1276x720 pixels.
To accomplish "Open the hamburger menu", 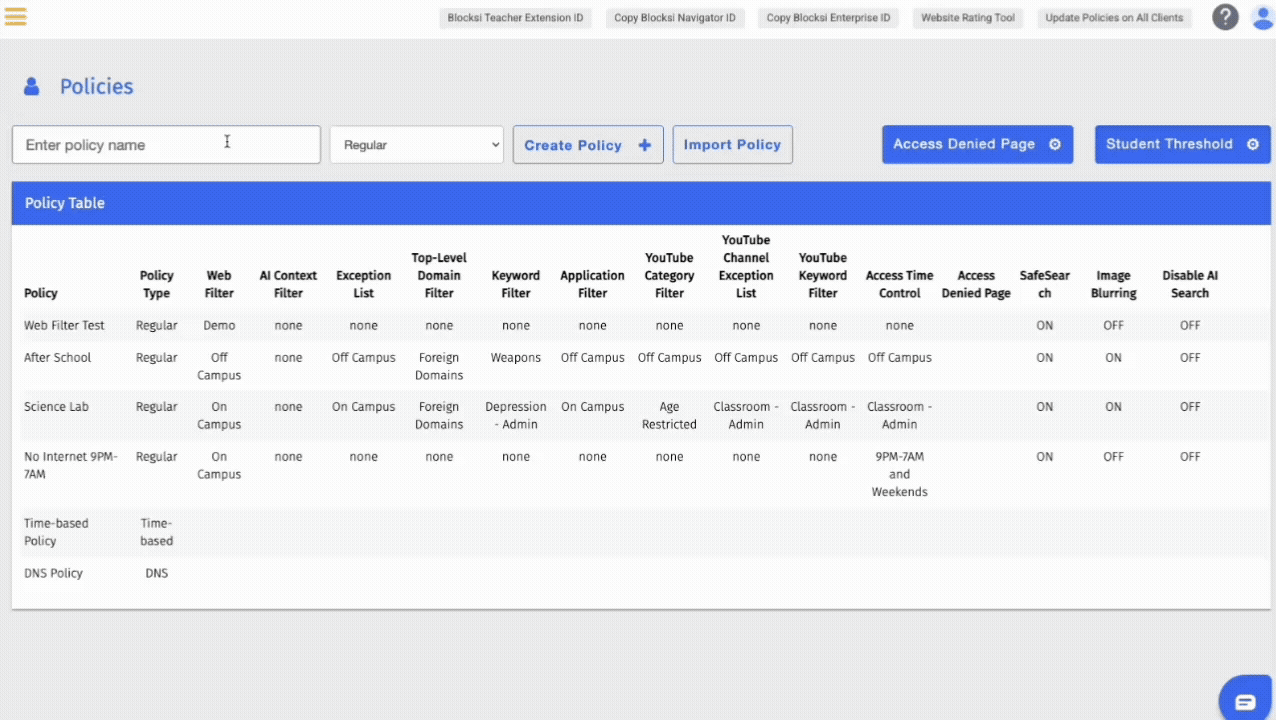I will click(16, 17).
